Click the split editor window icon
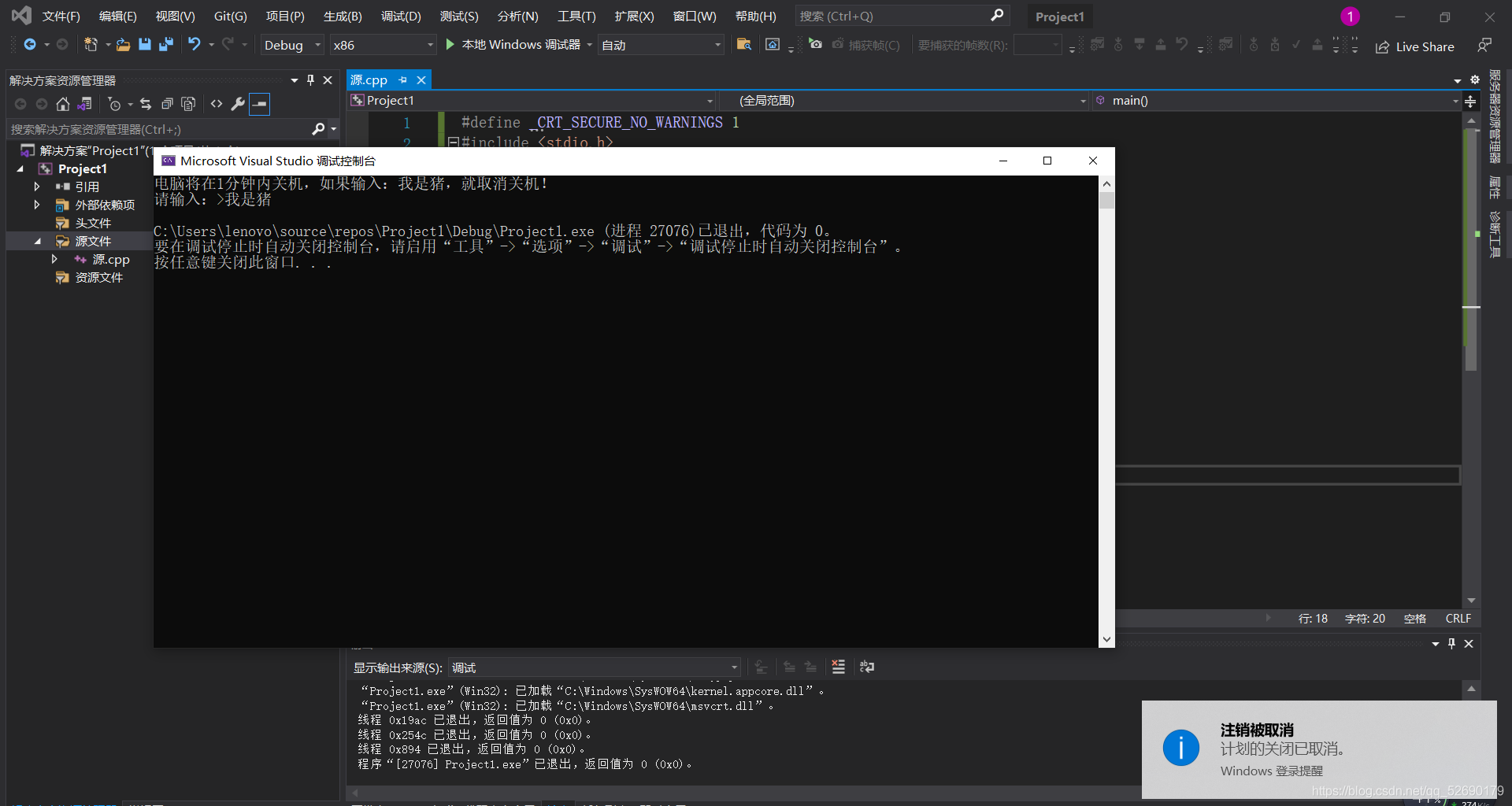1512x806 pixels. point(1470,102)
